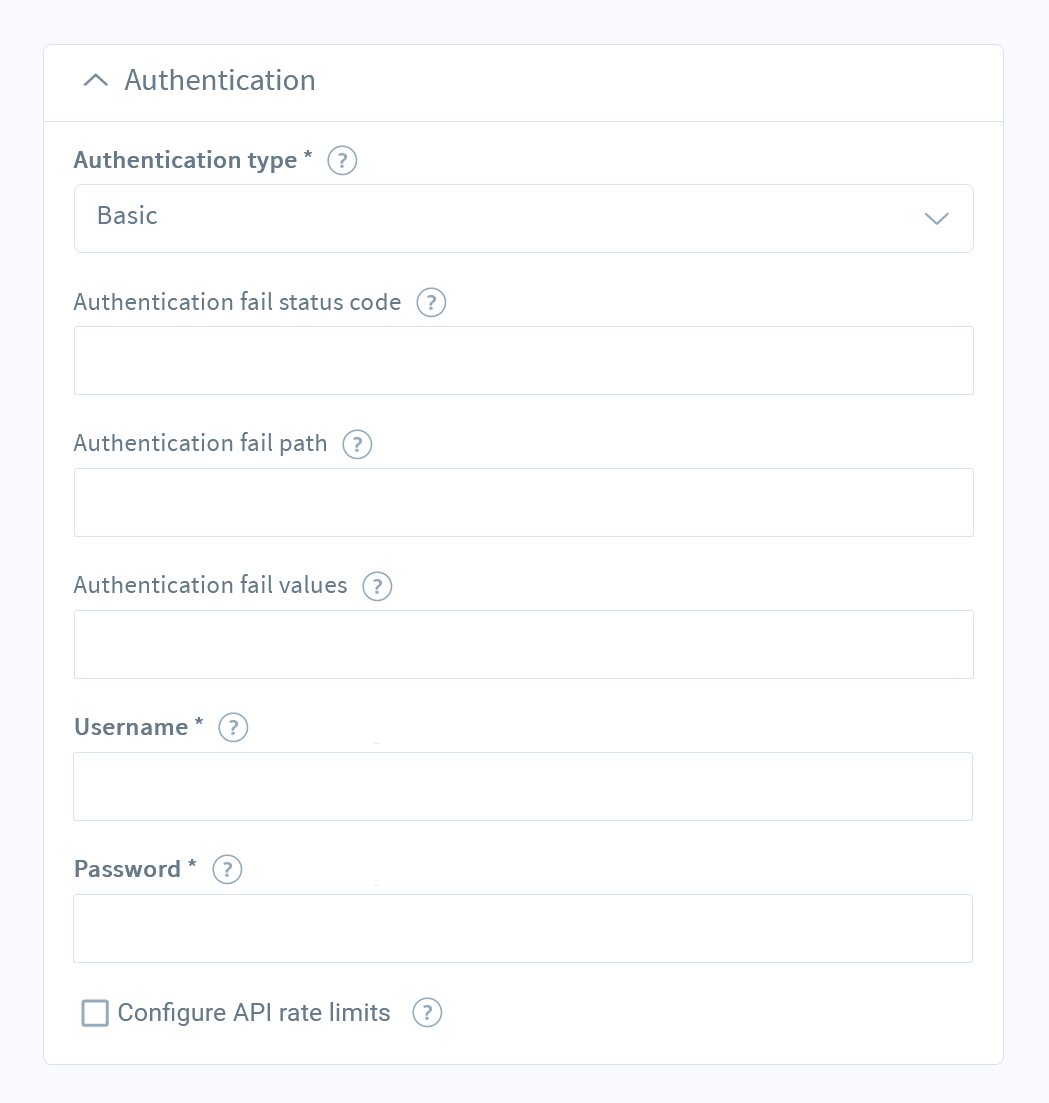1049x1103 pixels.
Task: Click the Username help question mark
Action: [233, 728]
